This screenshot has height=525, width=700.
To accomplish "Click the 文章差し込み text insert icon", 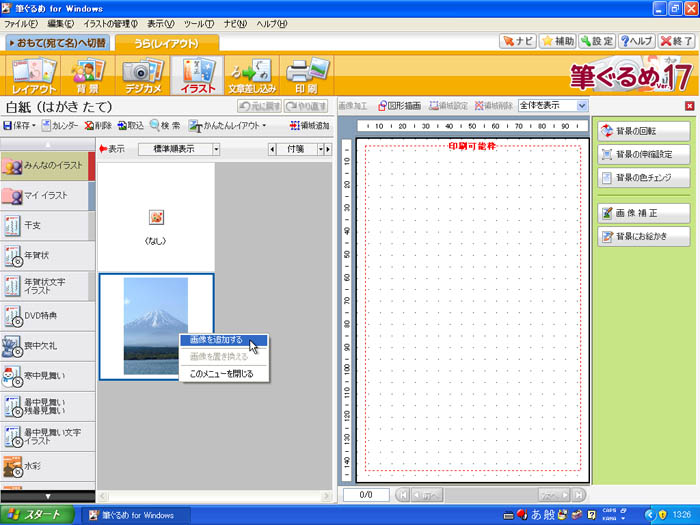I will (x=250, y=75).
